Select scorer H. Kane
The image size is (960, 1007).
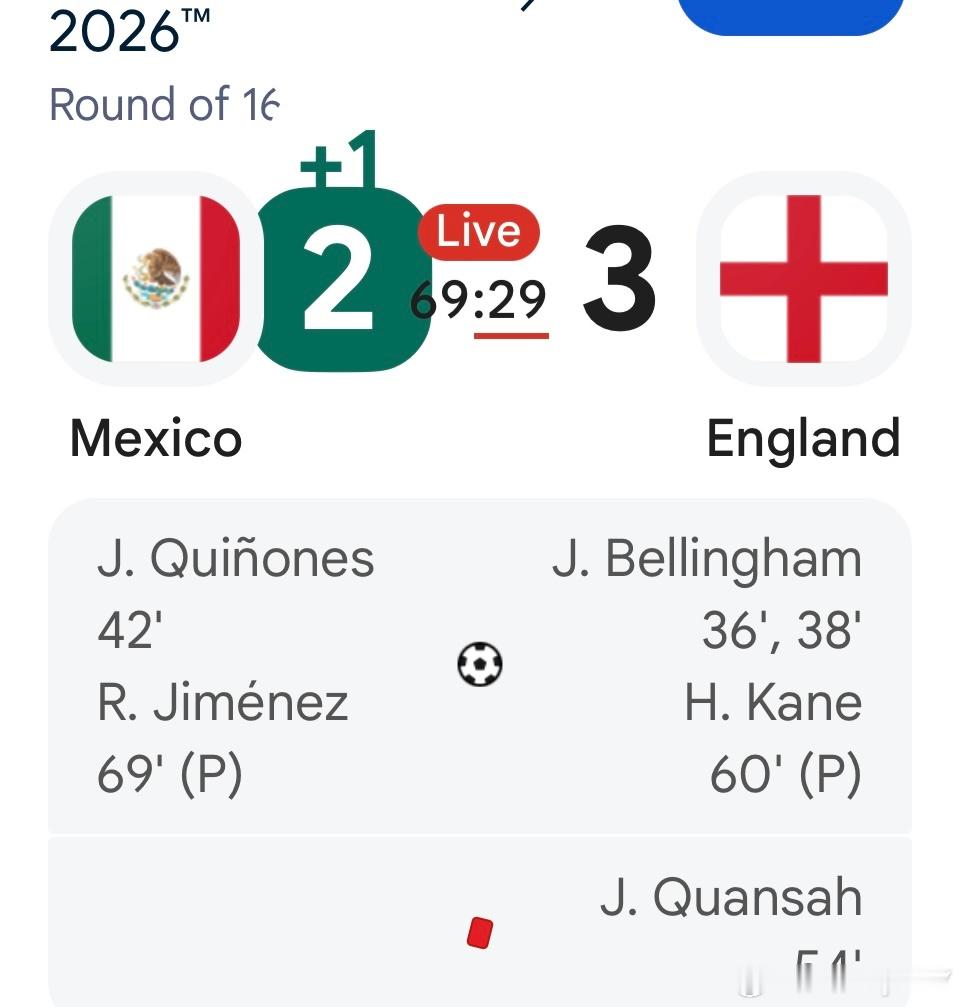(773, 703)
